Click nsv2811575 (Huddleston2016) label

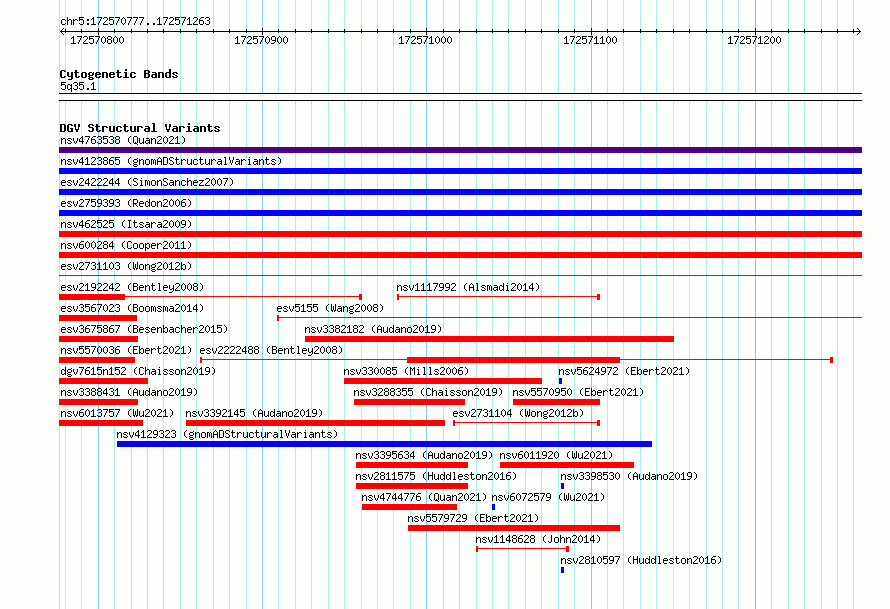coord(436,476)
